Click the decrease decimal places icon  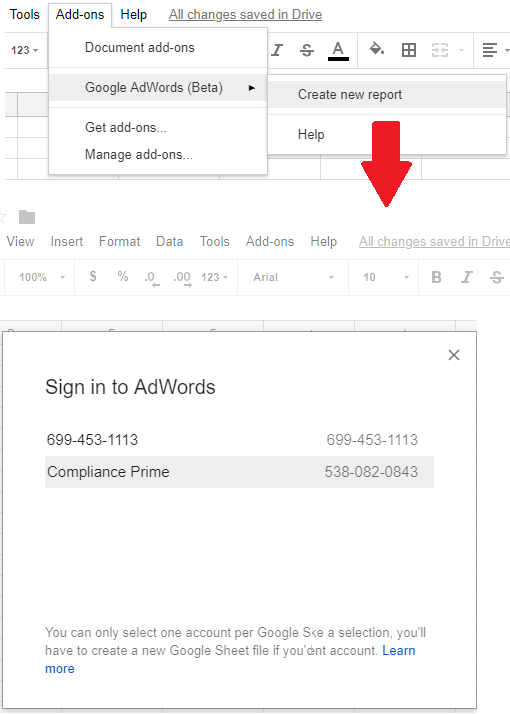pos(152,278)
